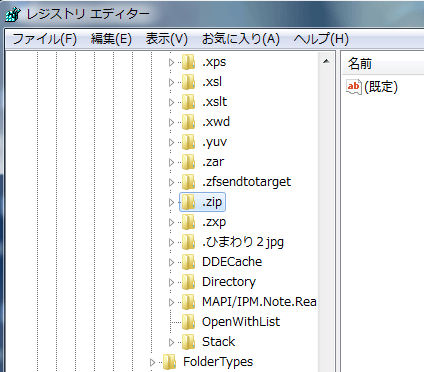This screenshot has width=424, height=372.
Task: Select the .zfsendtotarget registry key label
Action: click(x=246, y=182)
